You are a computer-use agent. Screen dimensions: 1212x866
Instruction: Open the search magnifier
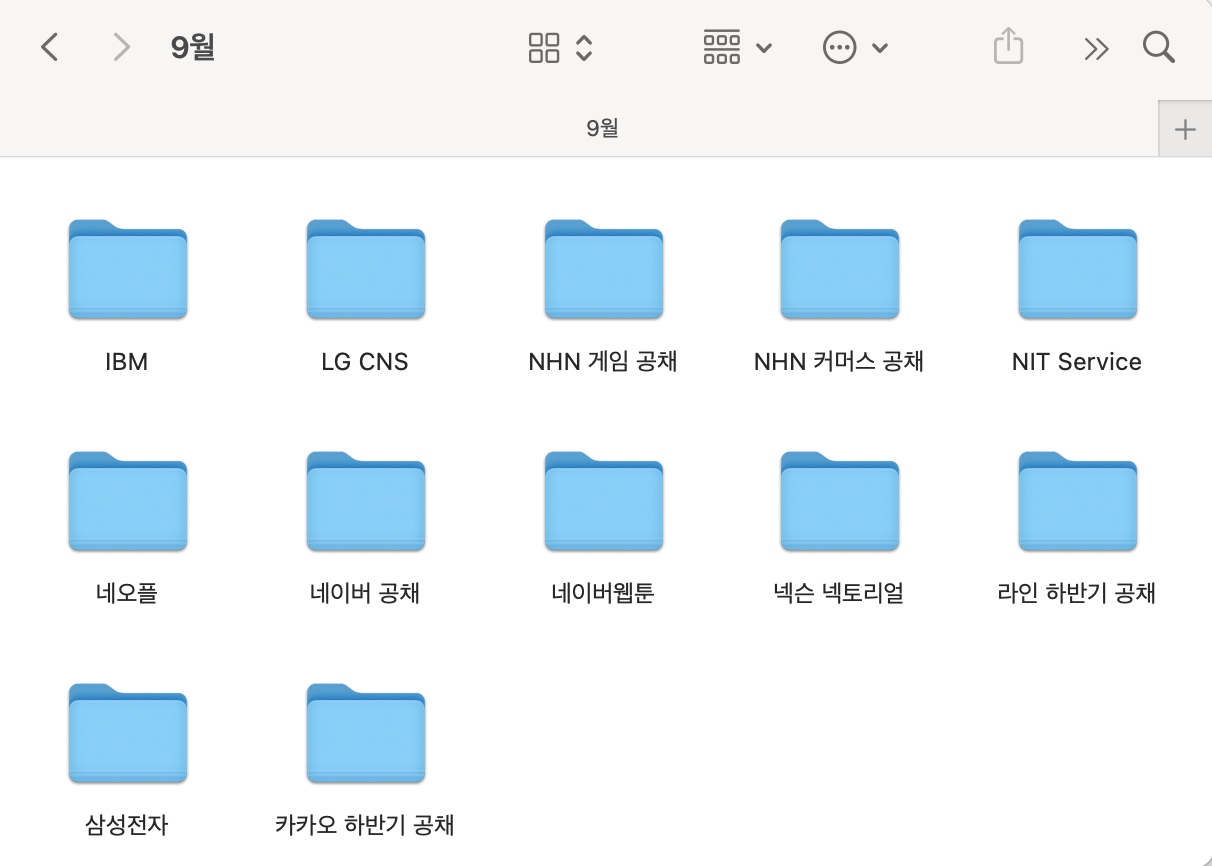(x=1158, y=47)
